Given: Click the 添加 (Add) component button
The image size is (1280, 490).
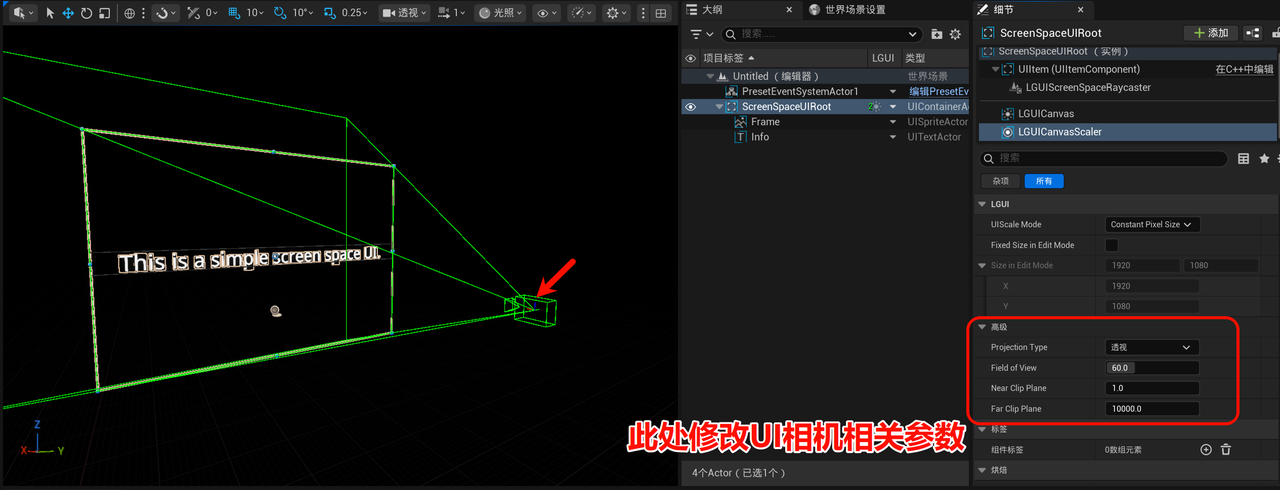Looking at the screenshot, I should click(1210, 33).
